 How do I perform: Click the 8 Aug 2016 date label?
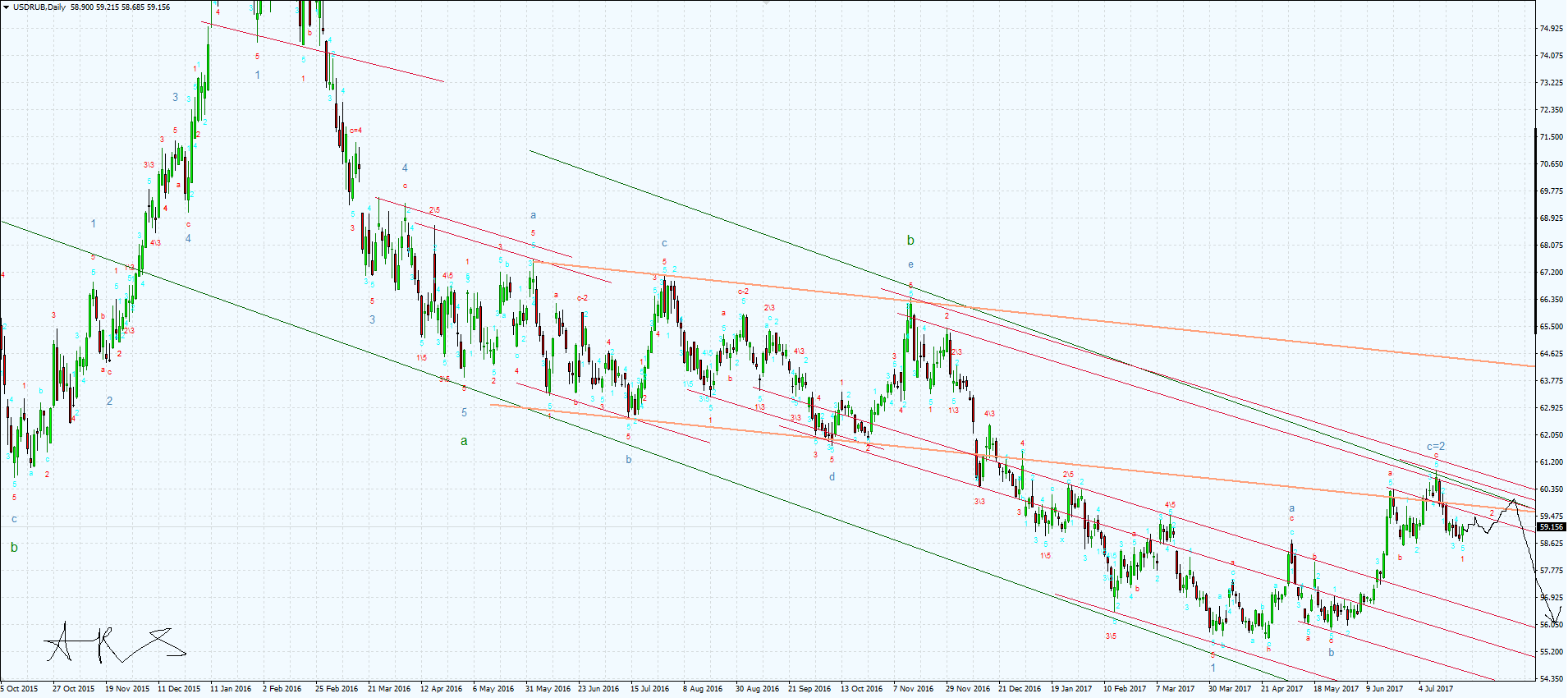(x=703, y=689)
